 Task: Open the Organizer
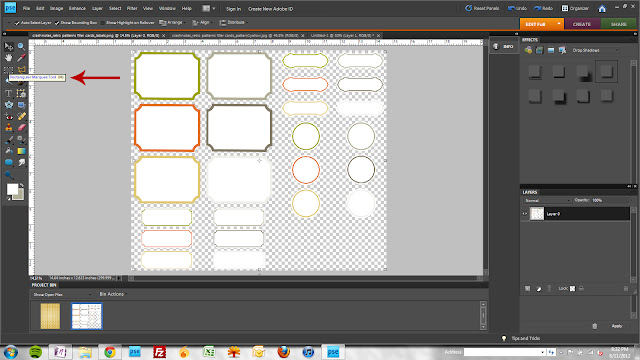point(575,8)
